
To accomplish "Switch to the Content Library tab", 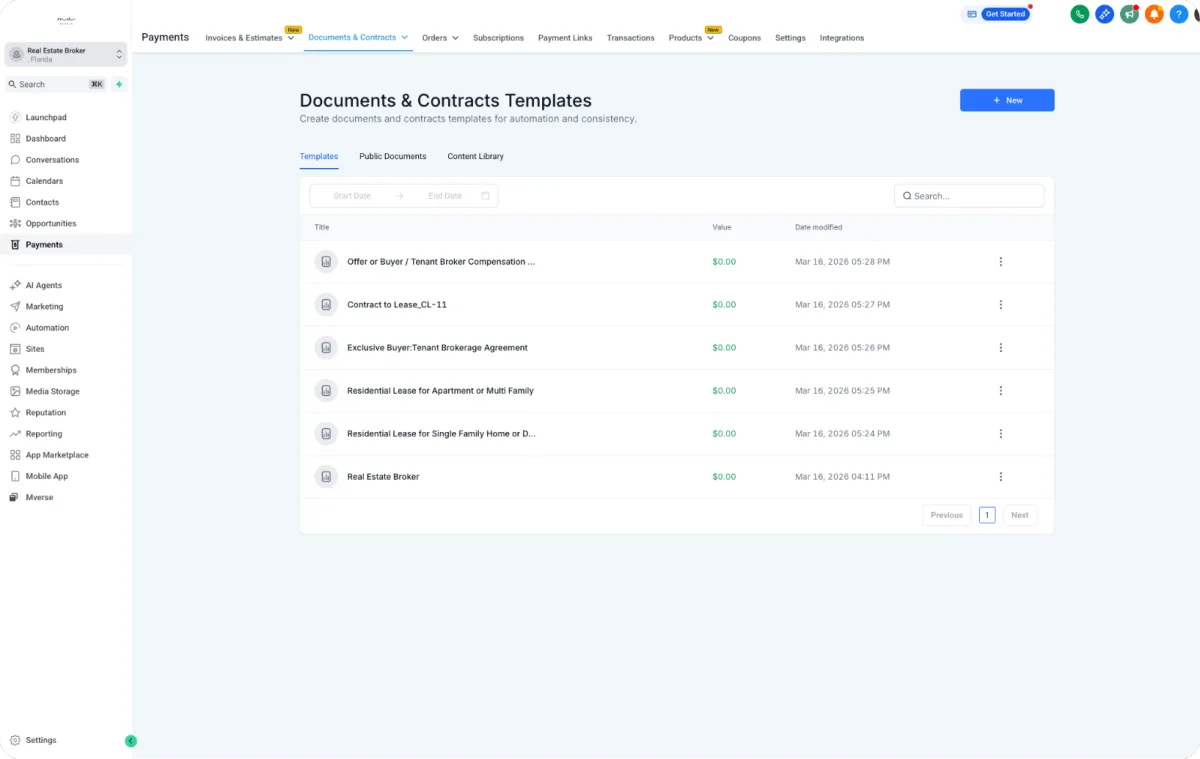I will click(x=475, y=156).
